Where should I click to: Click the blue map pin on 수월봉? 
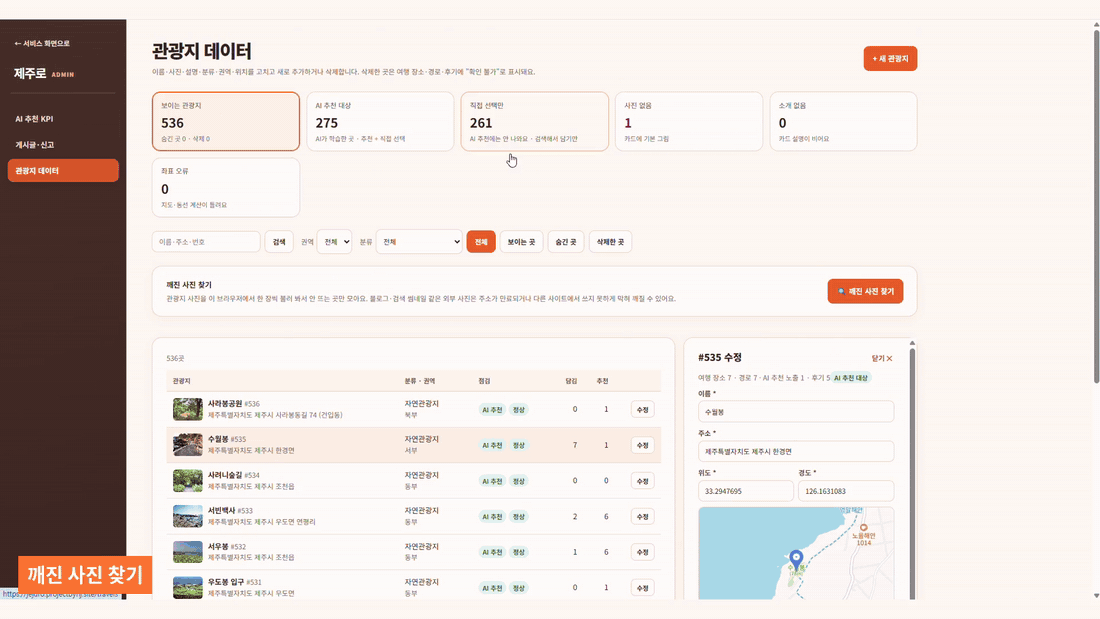point(796,559)
